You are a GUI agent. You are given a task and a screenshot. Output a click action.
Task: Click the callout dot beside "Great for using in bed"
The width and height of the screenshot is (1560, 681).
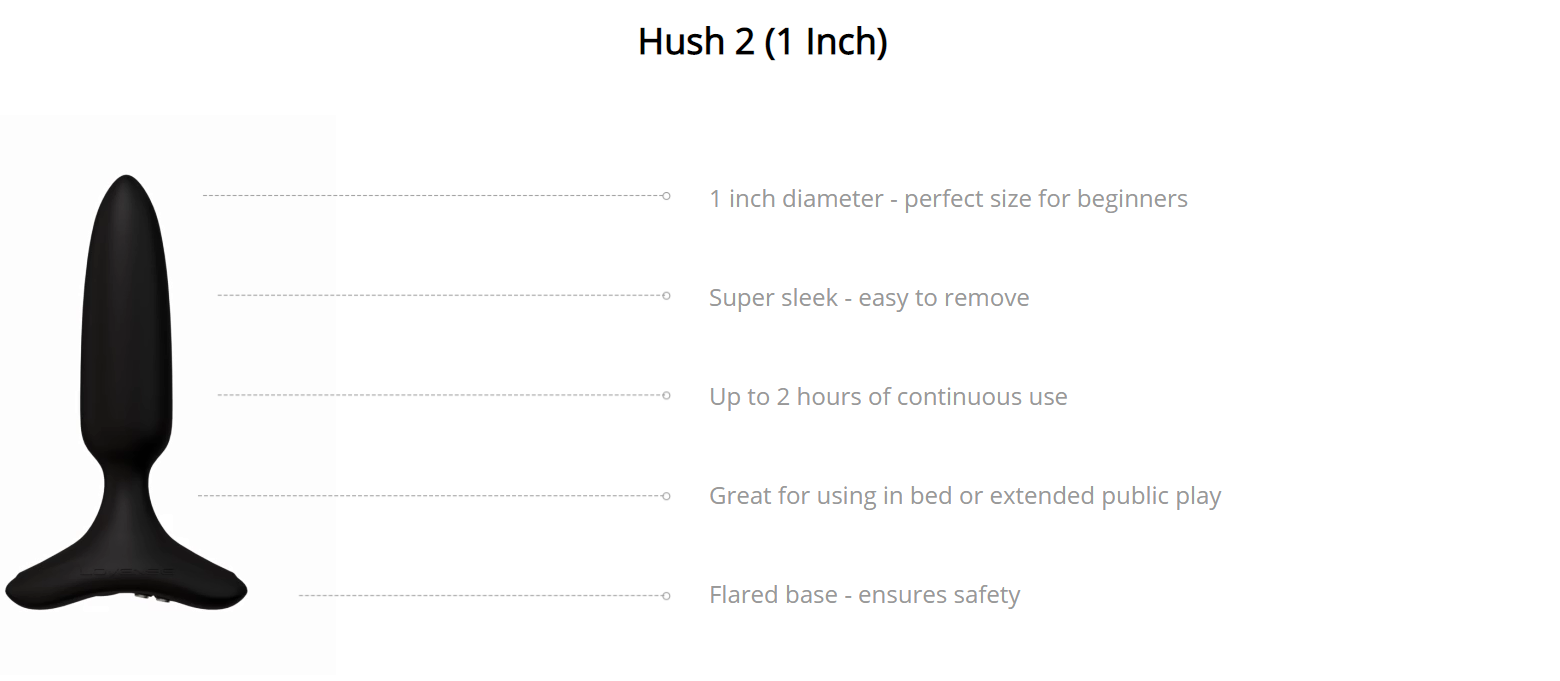click(x=666, y=495)
